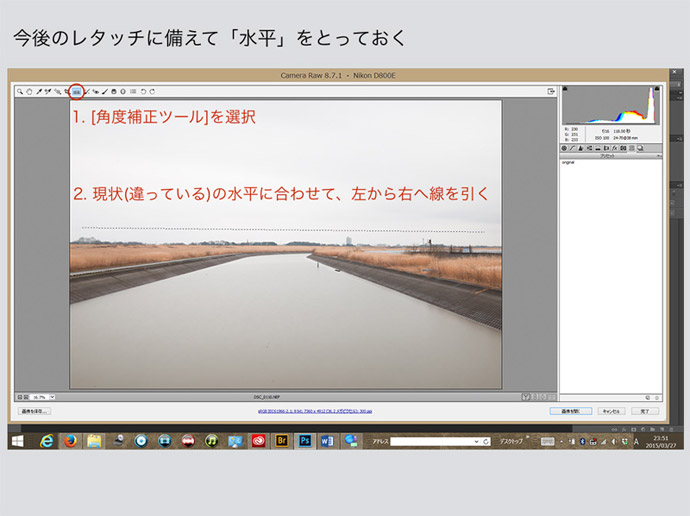
Task: Open the Tone Curve panel tab
Action: pyautogui.click(x=573, y=148)
